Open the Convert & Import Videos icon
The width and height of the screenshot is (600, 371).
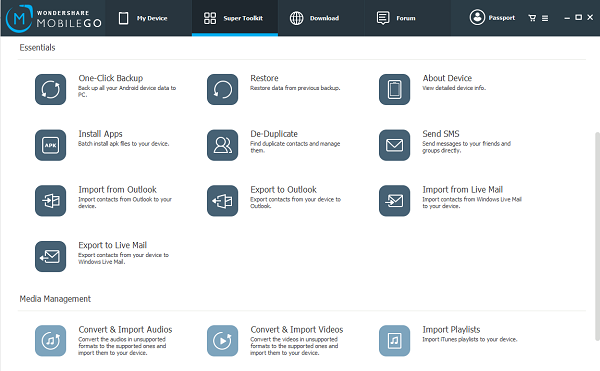point(222,341)
